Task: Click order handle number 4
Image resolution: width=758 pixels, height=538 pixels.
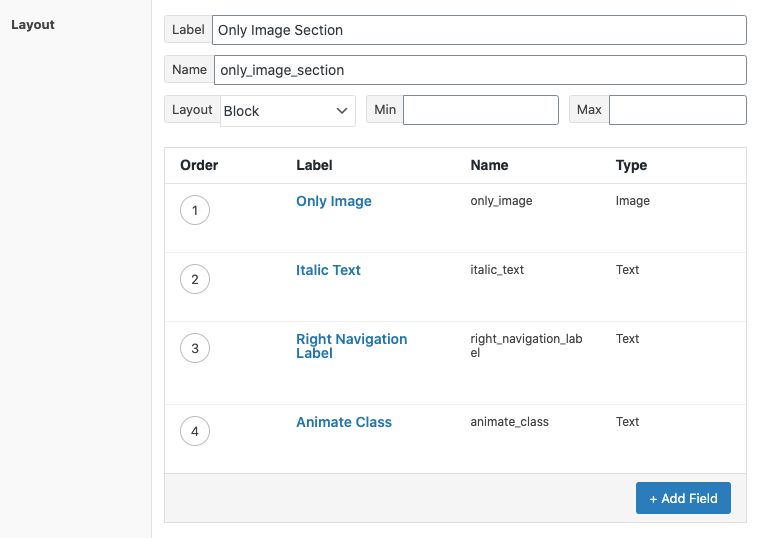Action: tap(195, 432)
